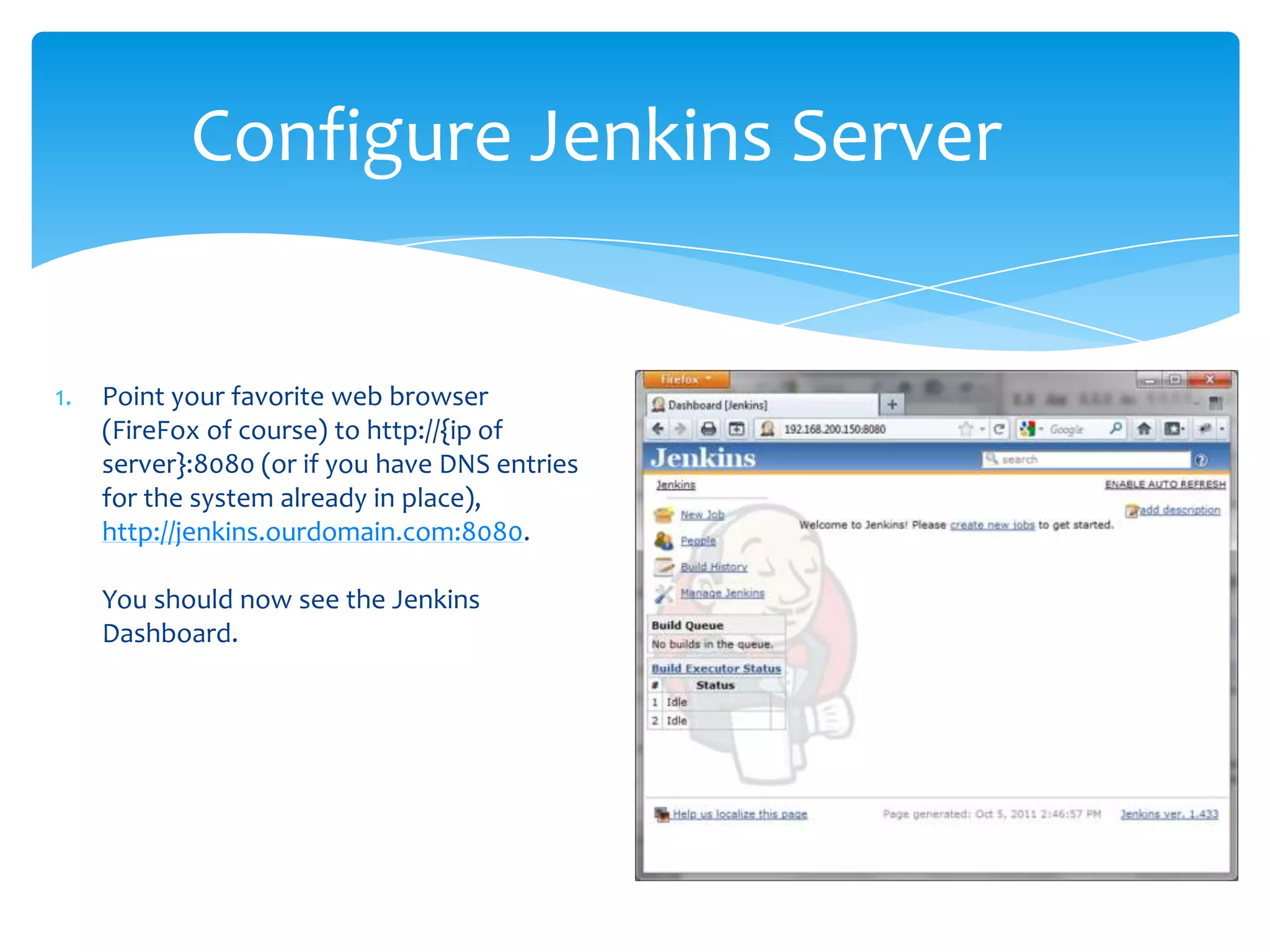The image size is (1270, 952).
Task: Open the Build History link
Action: pyautogui.click(x=714, y=566)
